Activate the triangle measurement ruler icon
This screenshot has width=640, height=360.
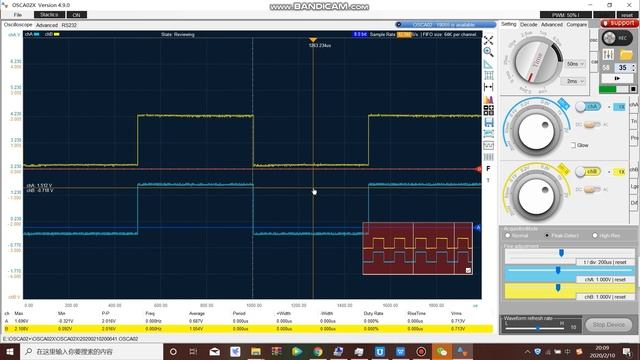point(488,64)
